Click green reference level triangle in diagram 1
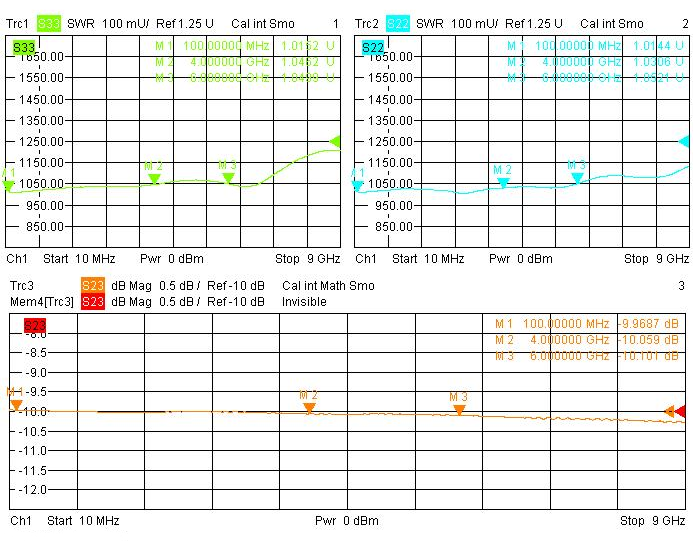693x541 pixels. [335, 142]
